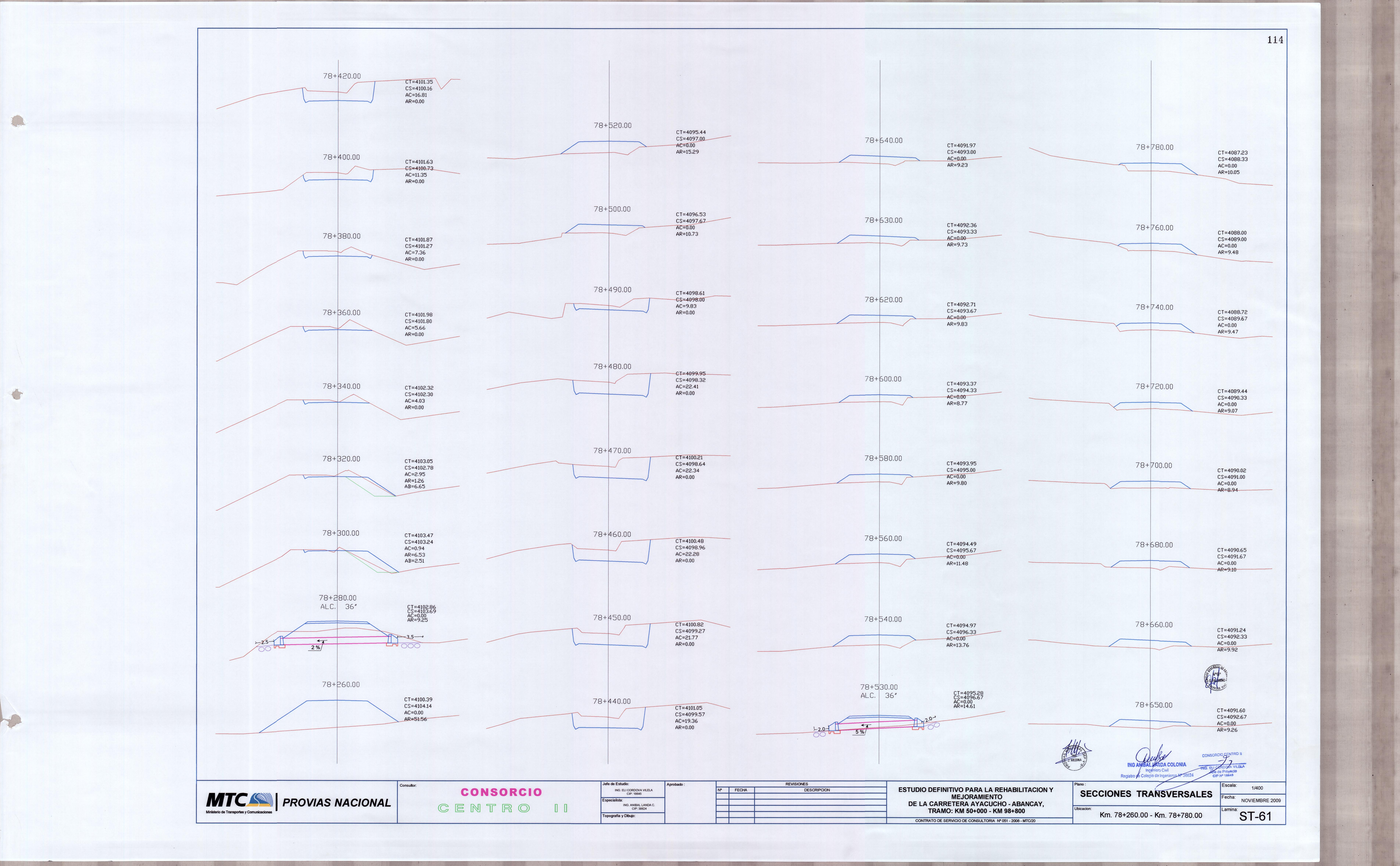Click the pink CONSORCIO heading
1400x866 pixels.
click(x=501, y=792)
